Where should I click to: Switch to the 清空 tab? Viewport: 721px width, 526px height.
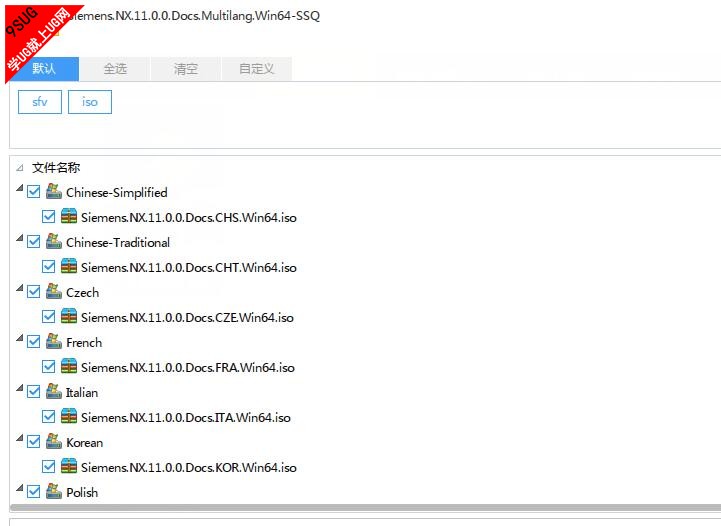(x=186, y=69)
